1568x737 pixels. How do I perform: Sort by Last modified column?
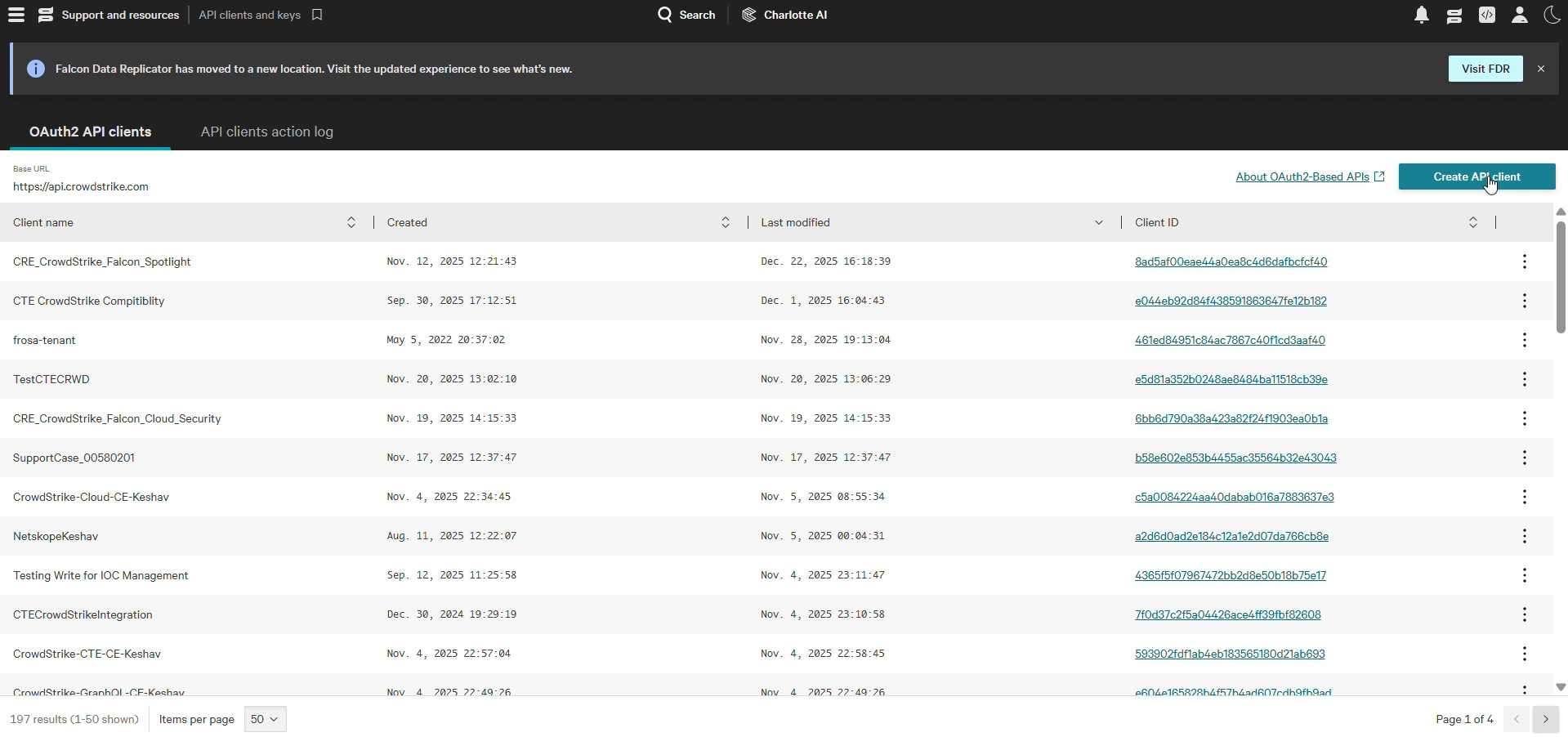click(x=1099, y=222)
